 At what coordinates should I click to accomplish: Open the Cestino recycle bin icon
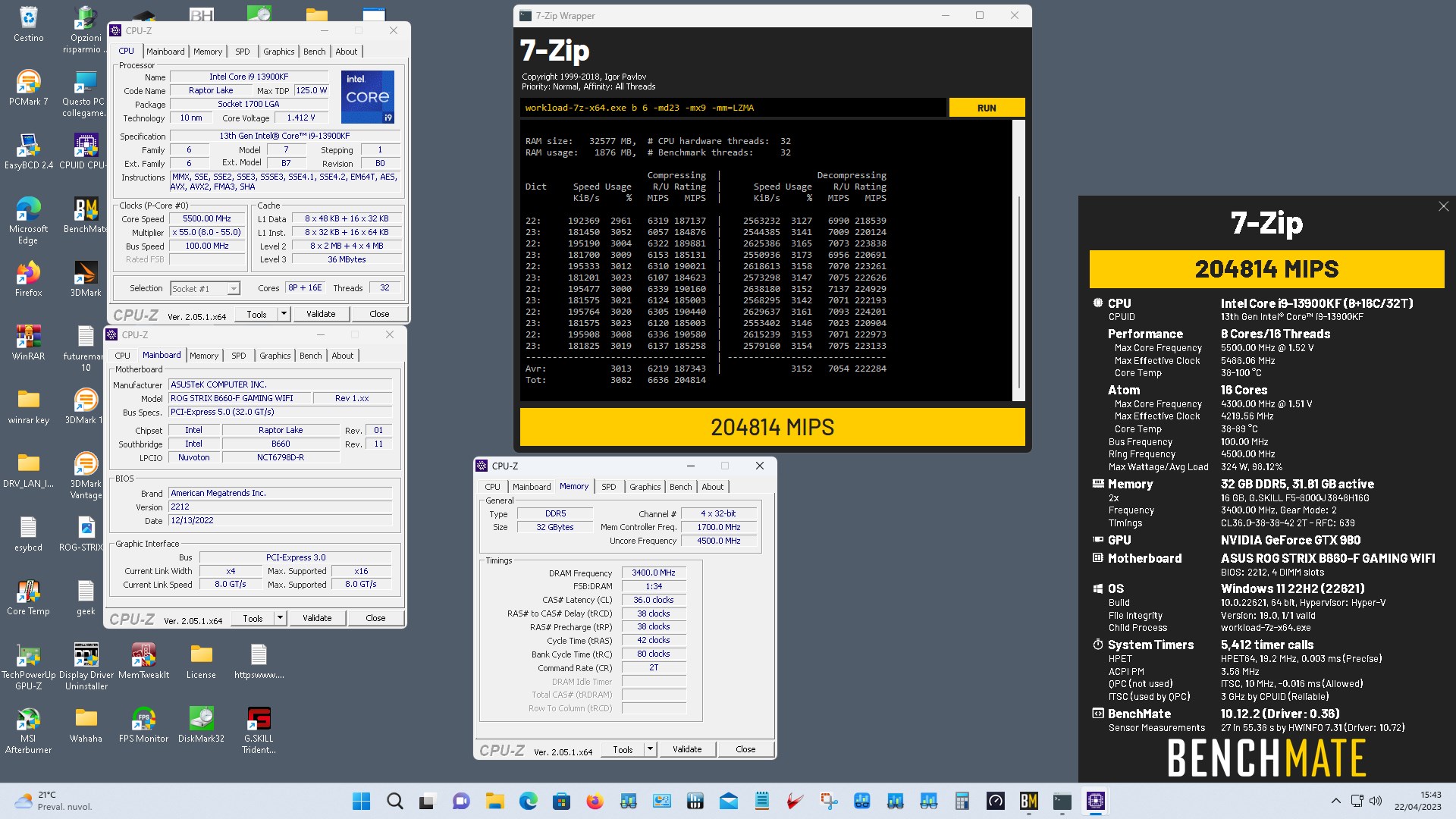click(x=28, y=24)
